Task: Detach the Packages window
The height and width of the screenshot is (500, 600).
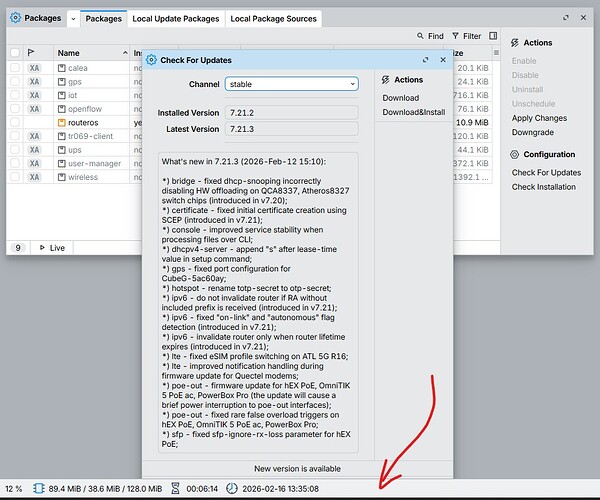Action: 566,18
